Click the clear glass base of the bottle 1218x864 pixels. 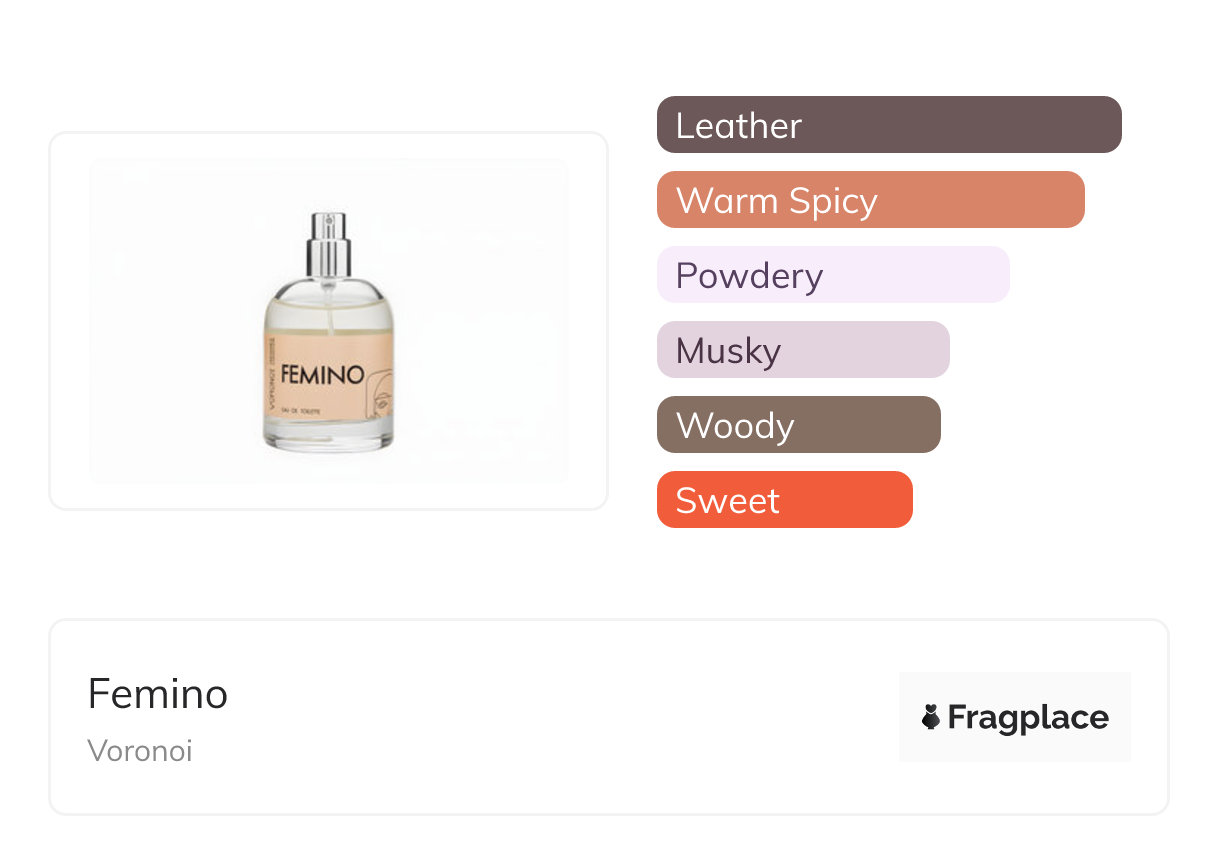(x=328, y=438)
